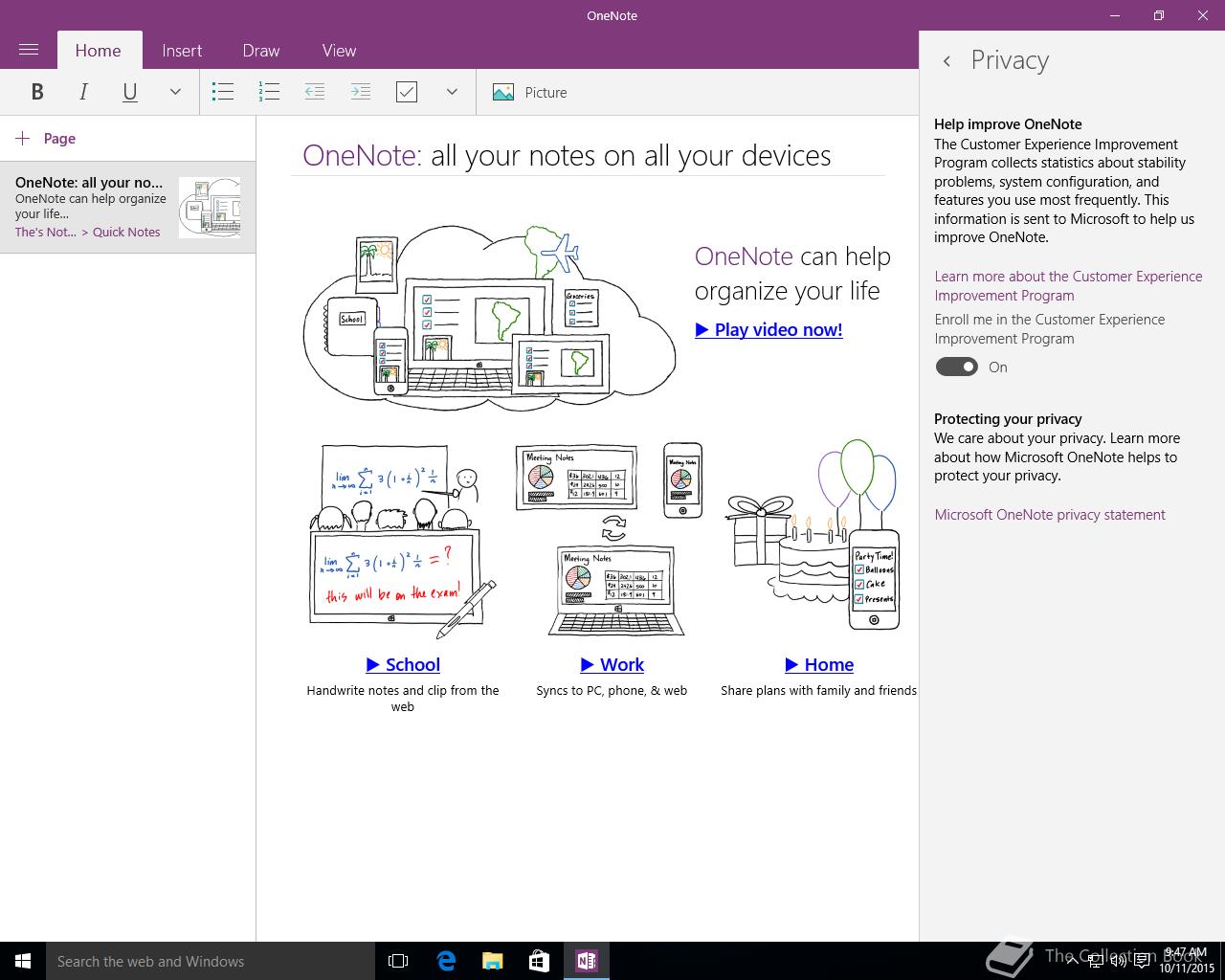Click the Picture insert button

click(x=530, y=92)
